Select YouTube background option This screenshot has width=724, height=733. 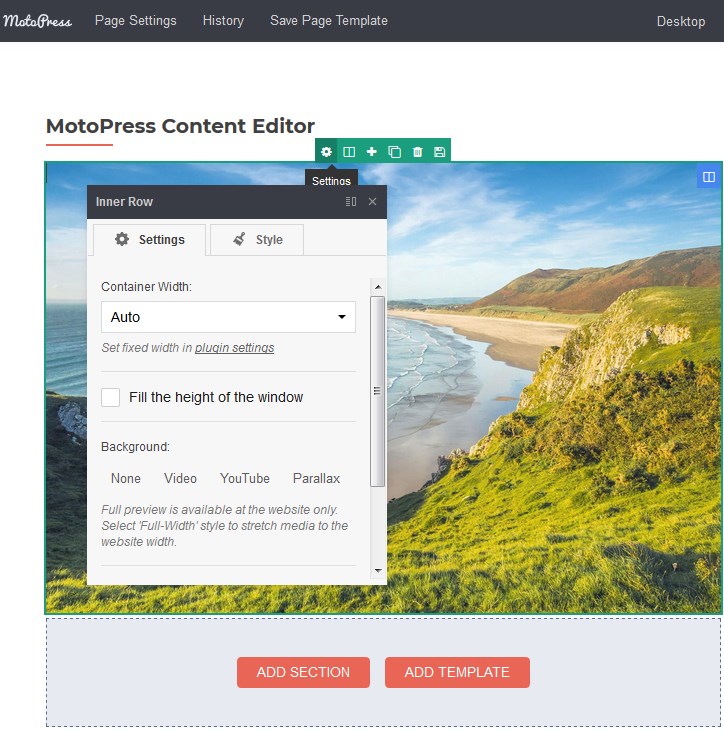pos(244,478)
